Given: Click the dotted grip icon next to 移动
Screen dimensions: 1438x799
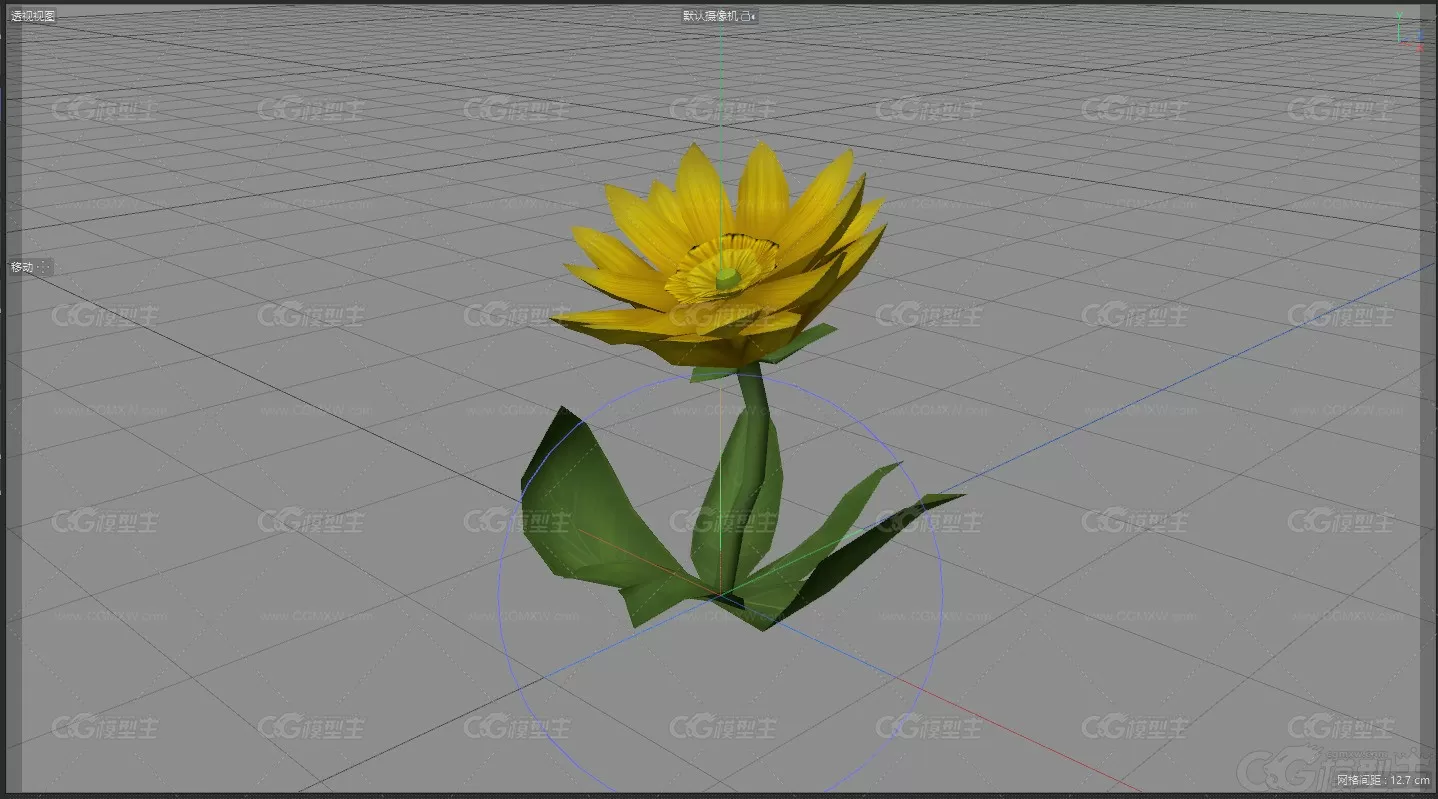Looking at the screenshot, I should [x=45, y=267].
